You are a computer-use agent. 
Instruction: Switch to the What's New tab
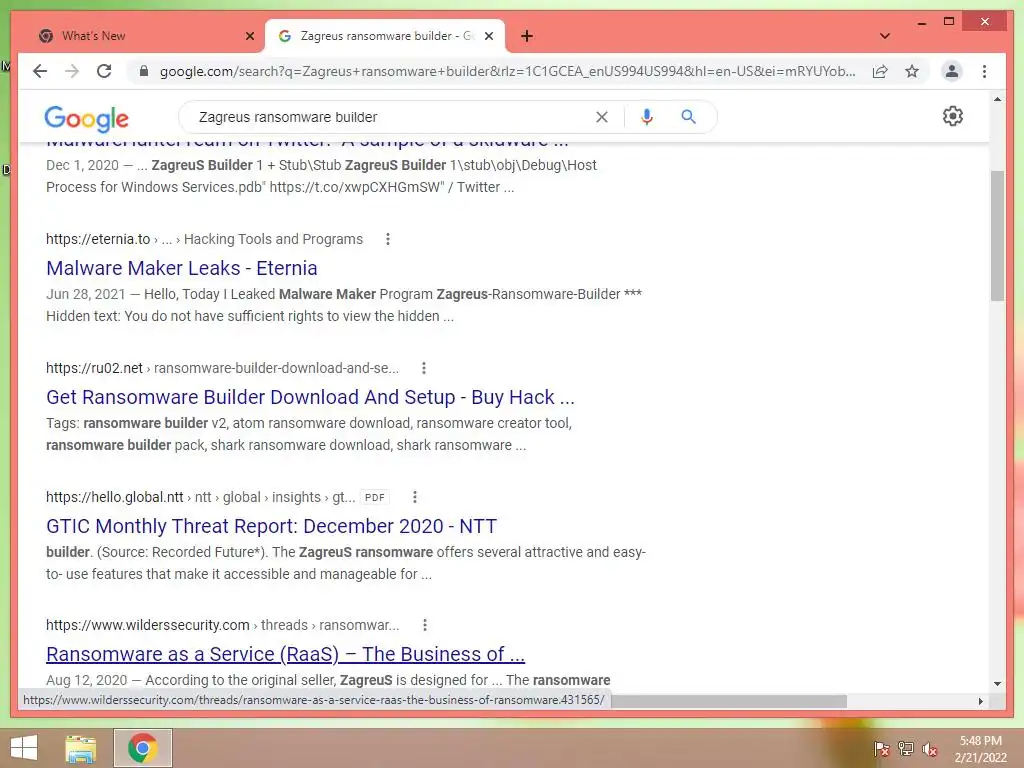click(x=139, y=36)
